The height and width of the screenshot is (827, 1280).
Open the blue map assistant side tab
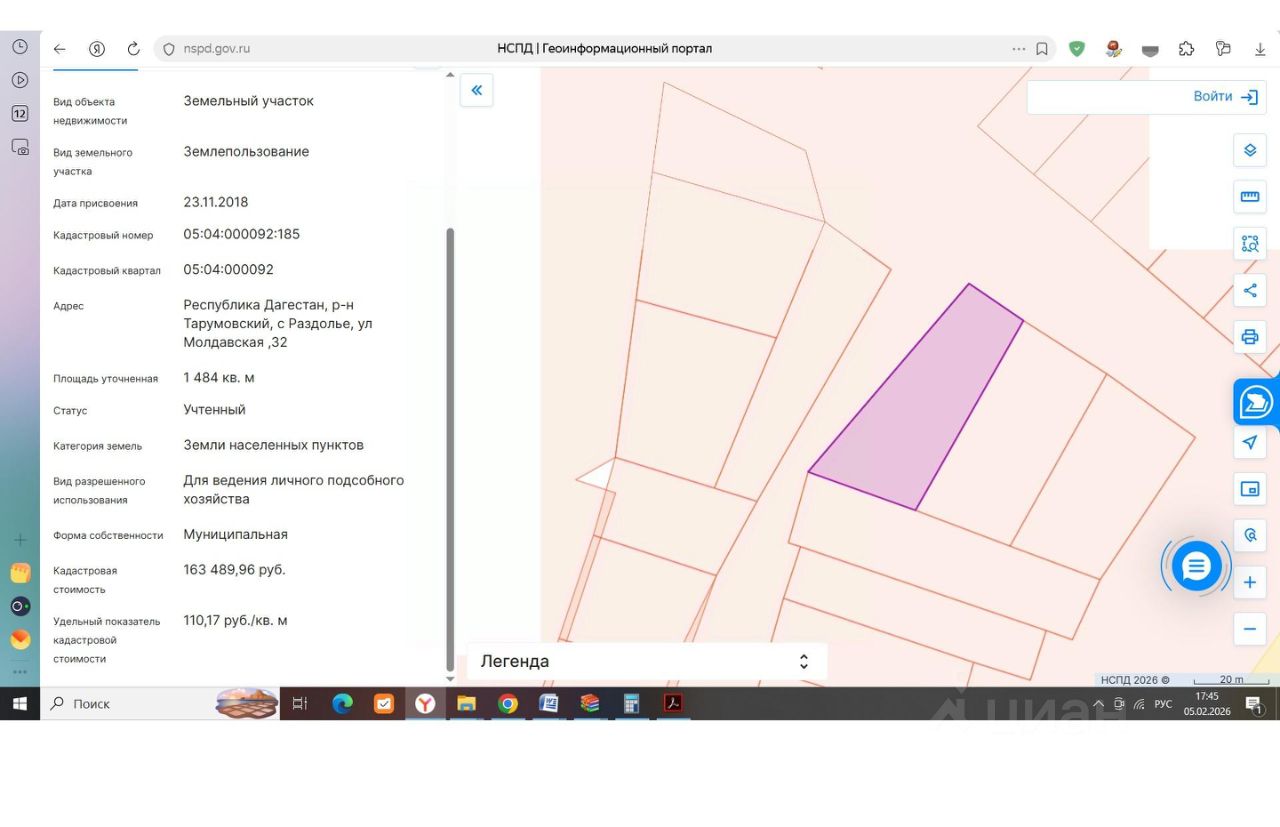coord(1257,402)
